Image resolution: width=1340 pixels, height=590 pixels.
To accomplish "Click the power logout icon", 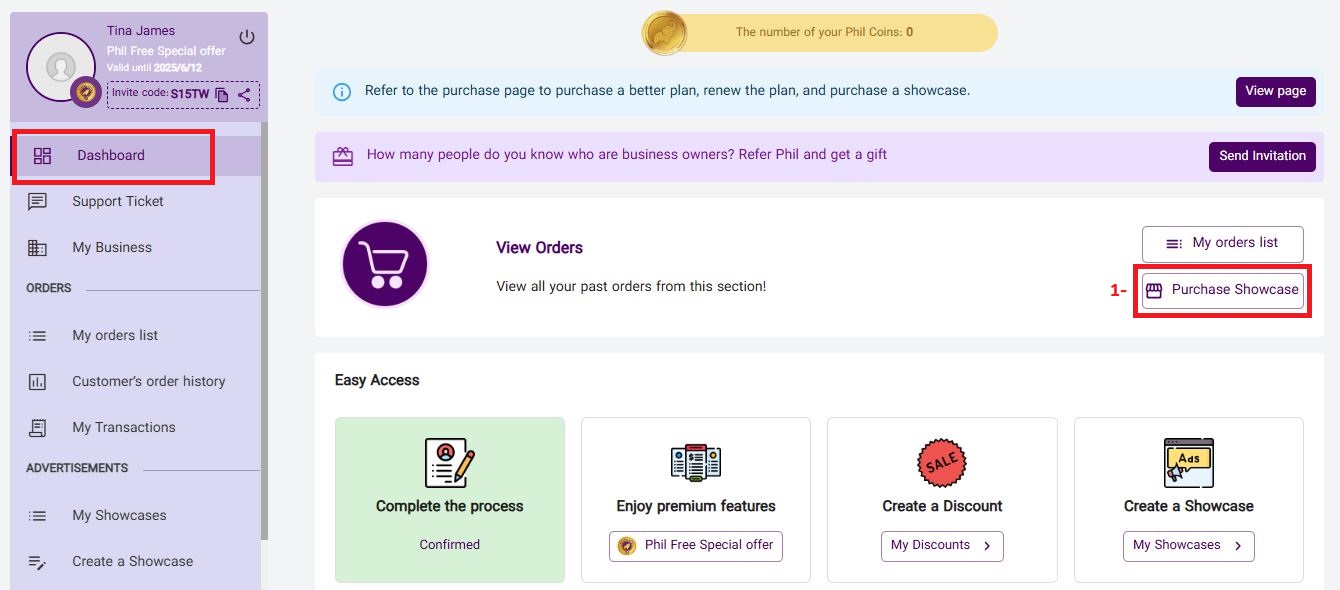I will coord(247,37).
